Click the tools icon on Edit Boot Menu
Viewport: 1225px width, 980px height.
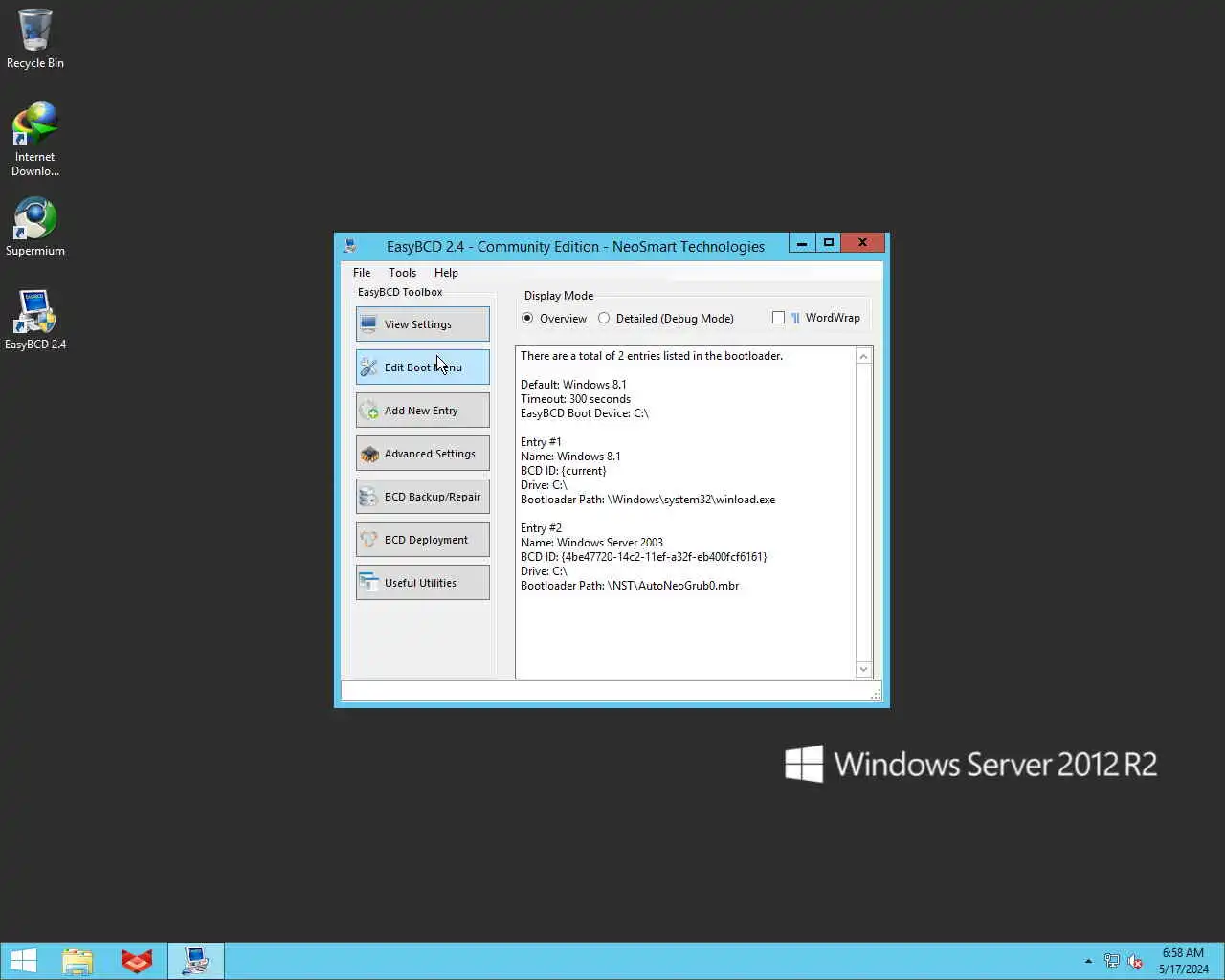tap(369, 367)
